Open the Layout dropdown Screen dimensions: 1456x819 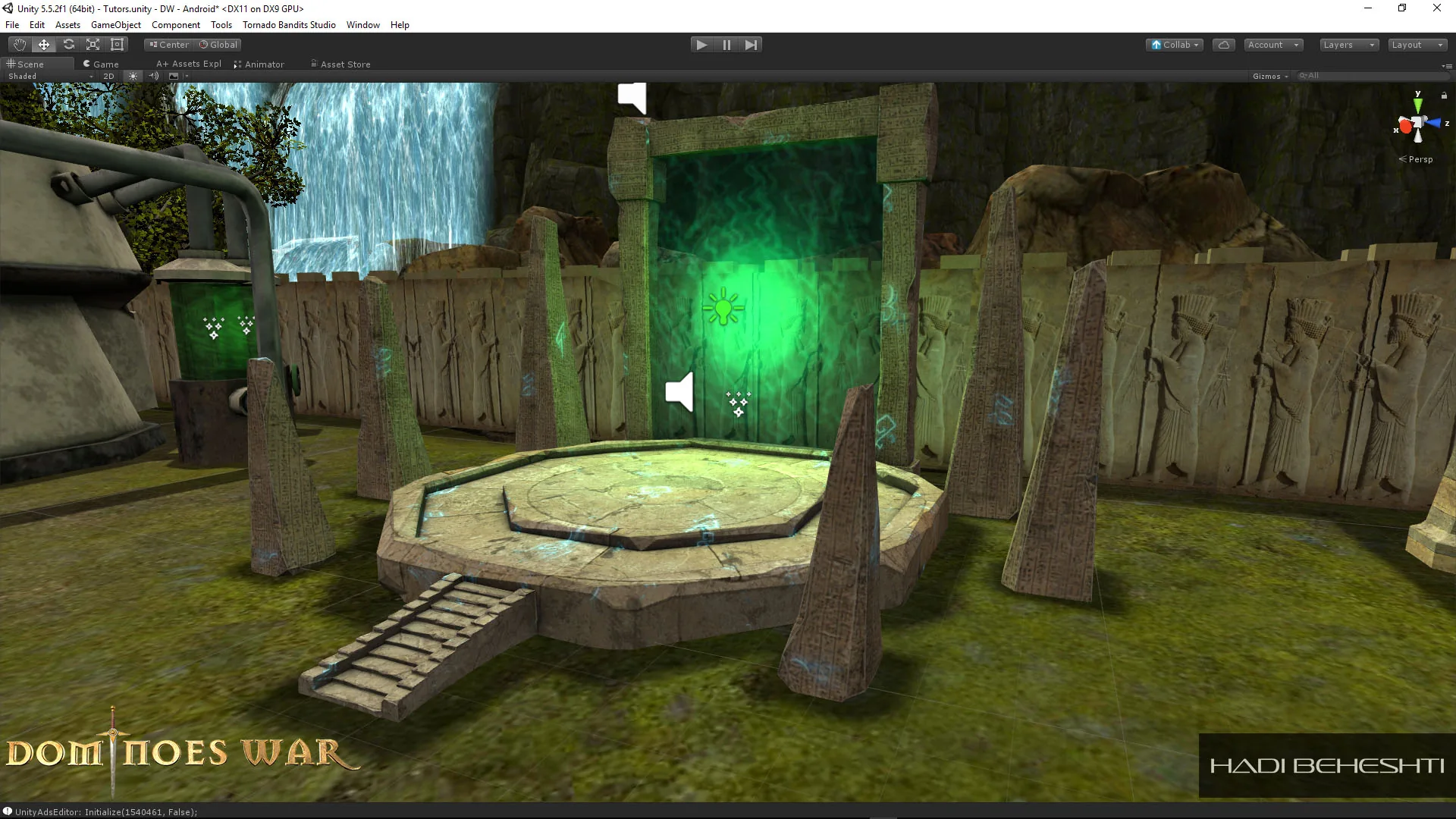point(1417,45)
